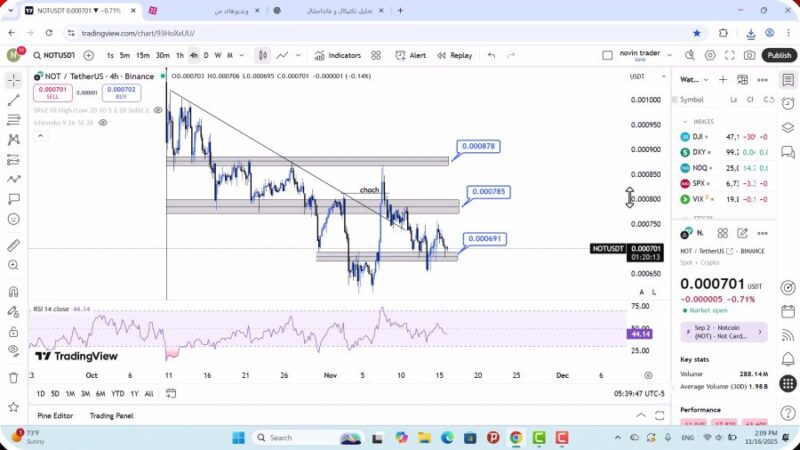Screen dimensions: 800x450
Task: Open the Pine Editor tab
Action: pyautogui.click(x=55, y=415)
